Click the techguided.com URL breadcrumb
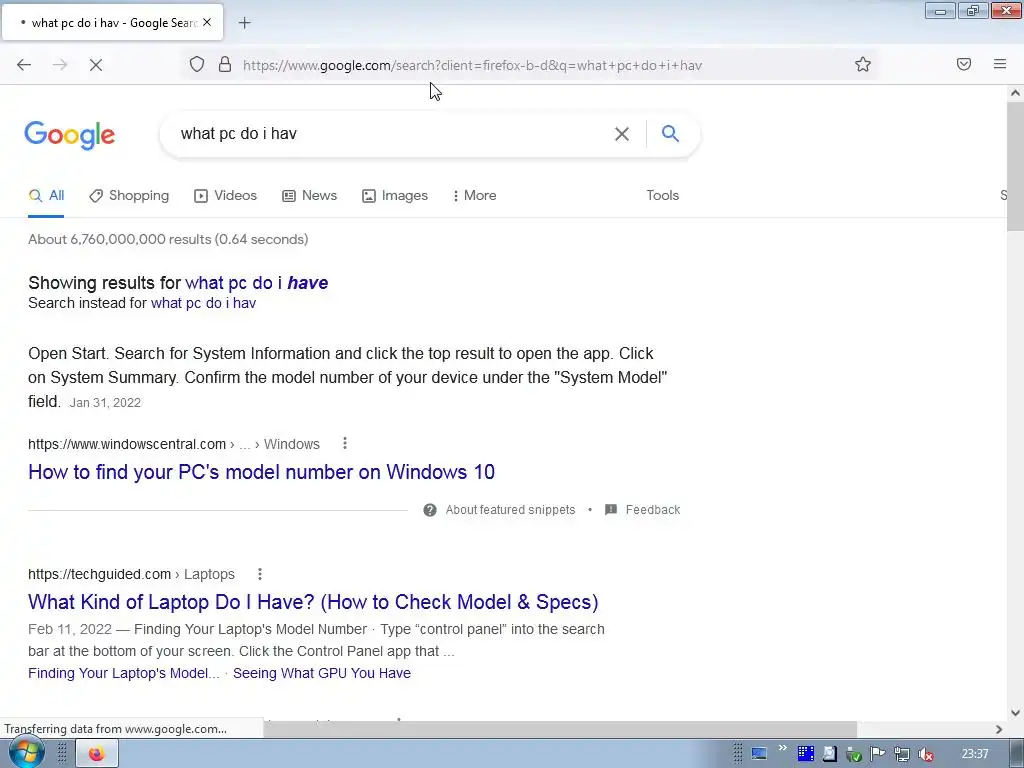 [x=131, y=574]
